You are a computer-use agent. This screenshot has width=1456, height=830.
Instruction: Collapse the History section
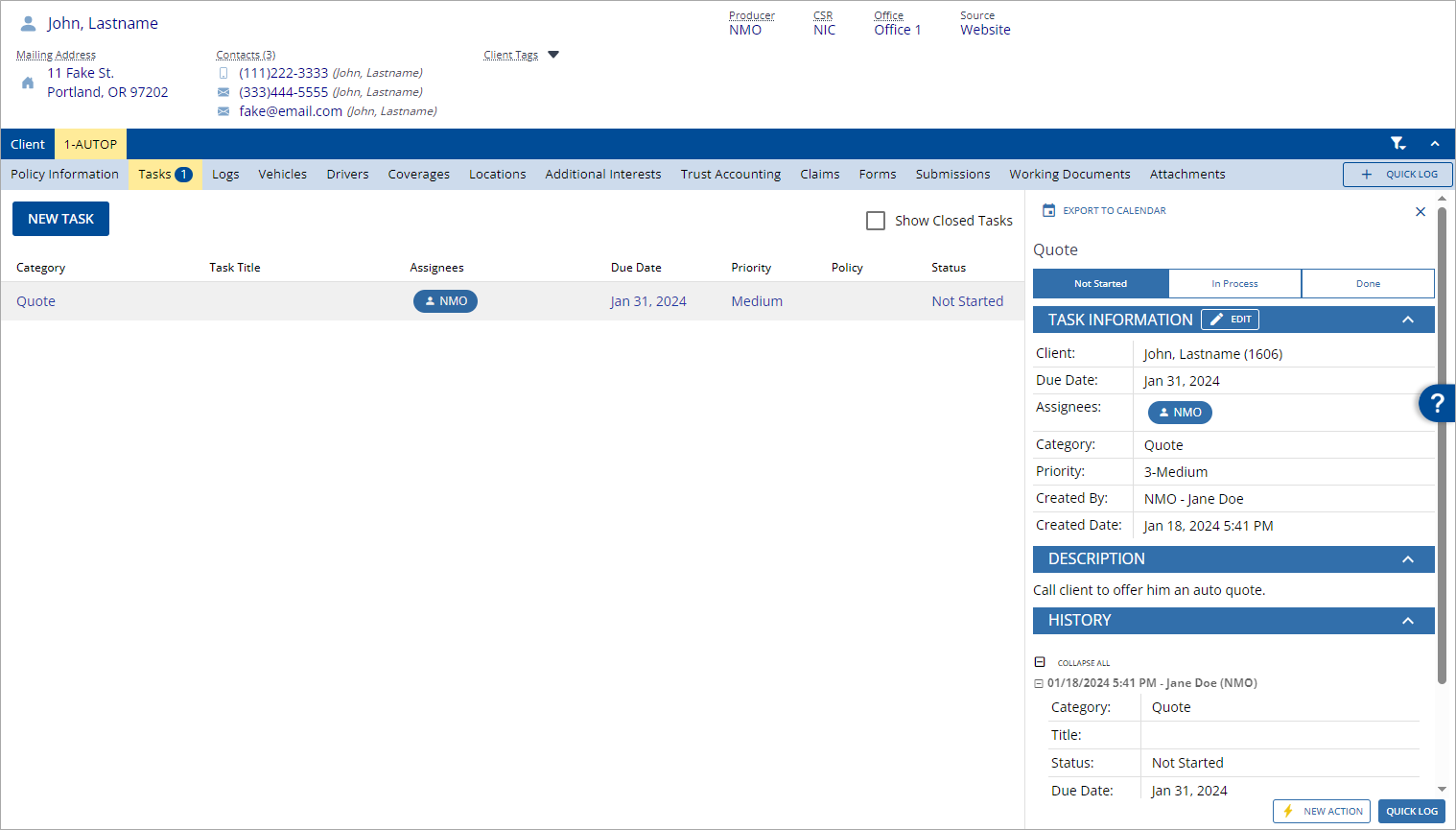click(1407, 620)
